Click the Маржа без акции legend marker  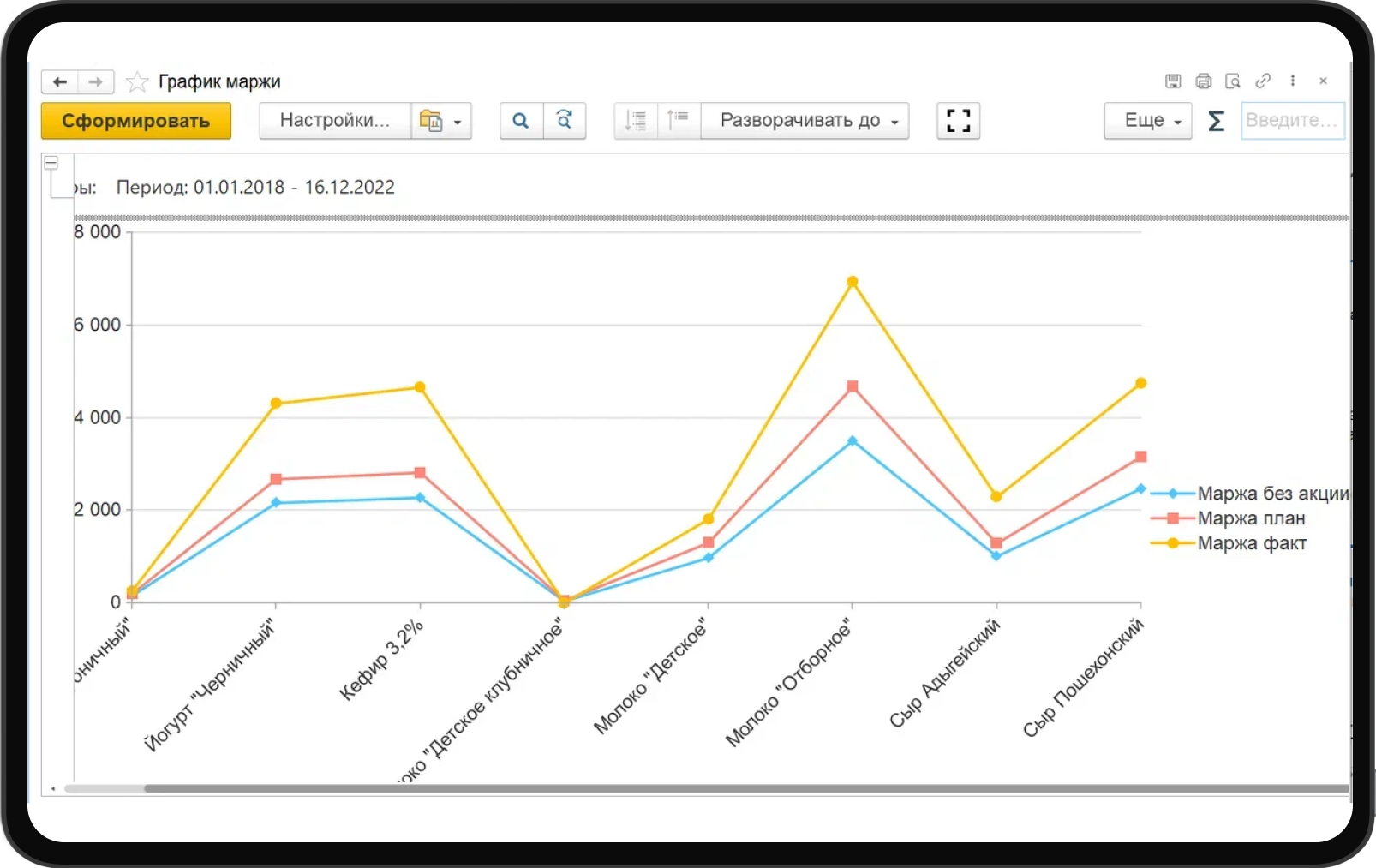coord(1172,494)
